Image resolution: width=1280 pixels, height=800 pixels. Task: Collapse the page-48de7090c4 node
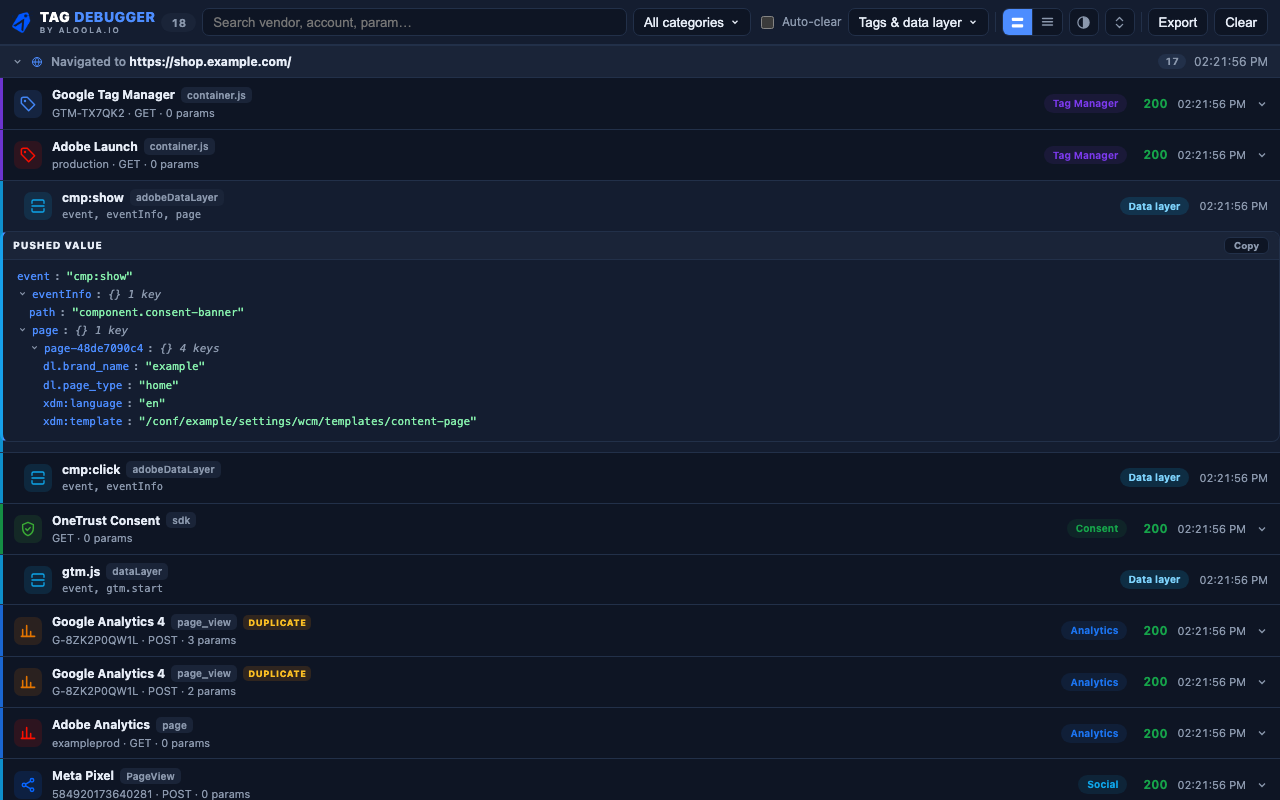coord(35,348)
